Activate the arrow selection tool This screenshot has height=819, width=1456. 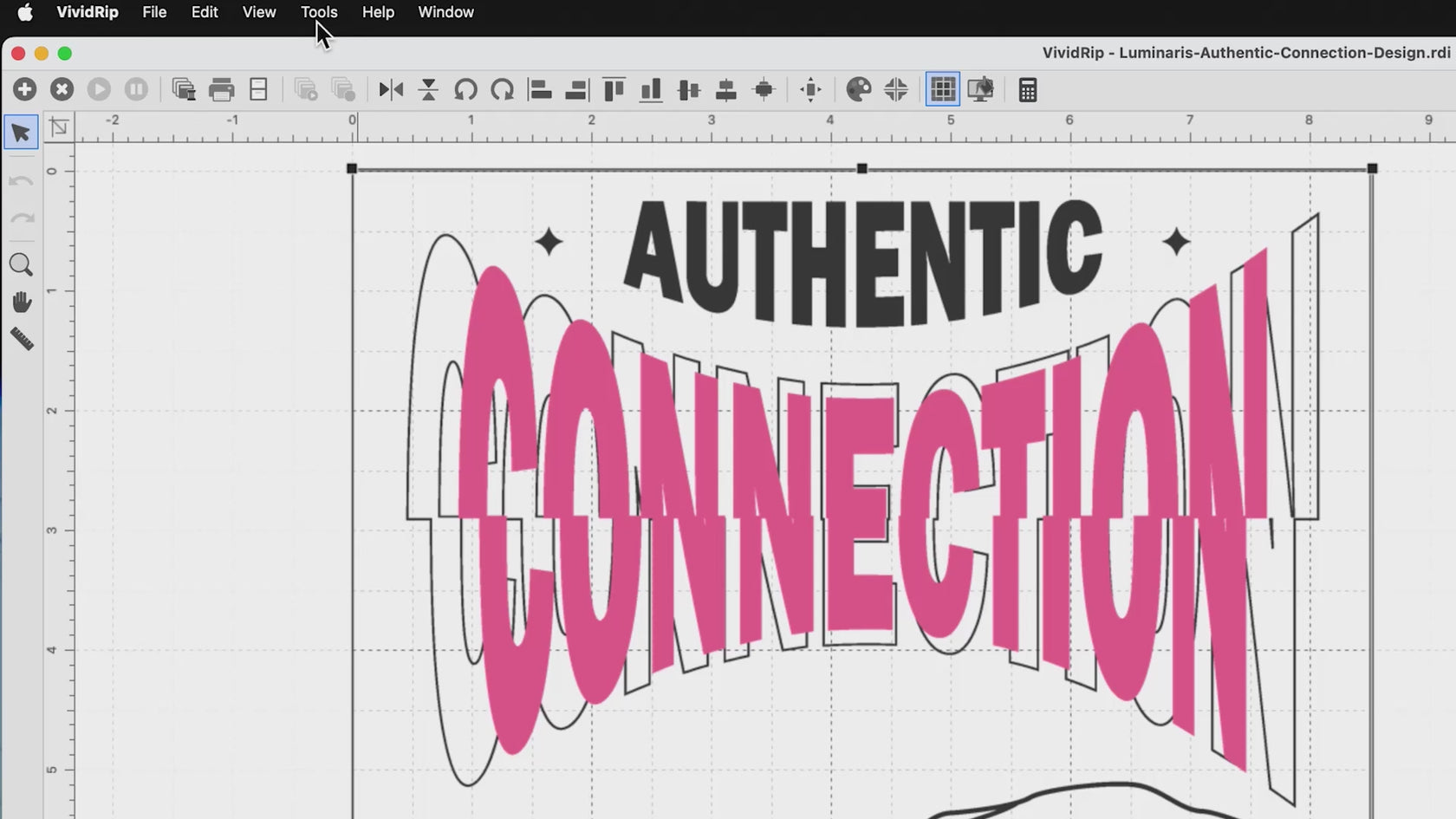[x=21, y=133]
